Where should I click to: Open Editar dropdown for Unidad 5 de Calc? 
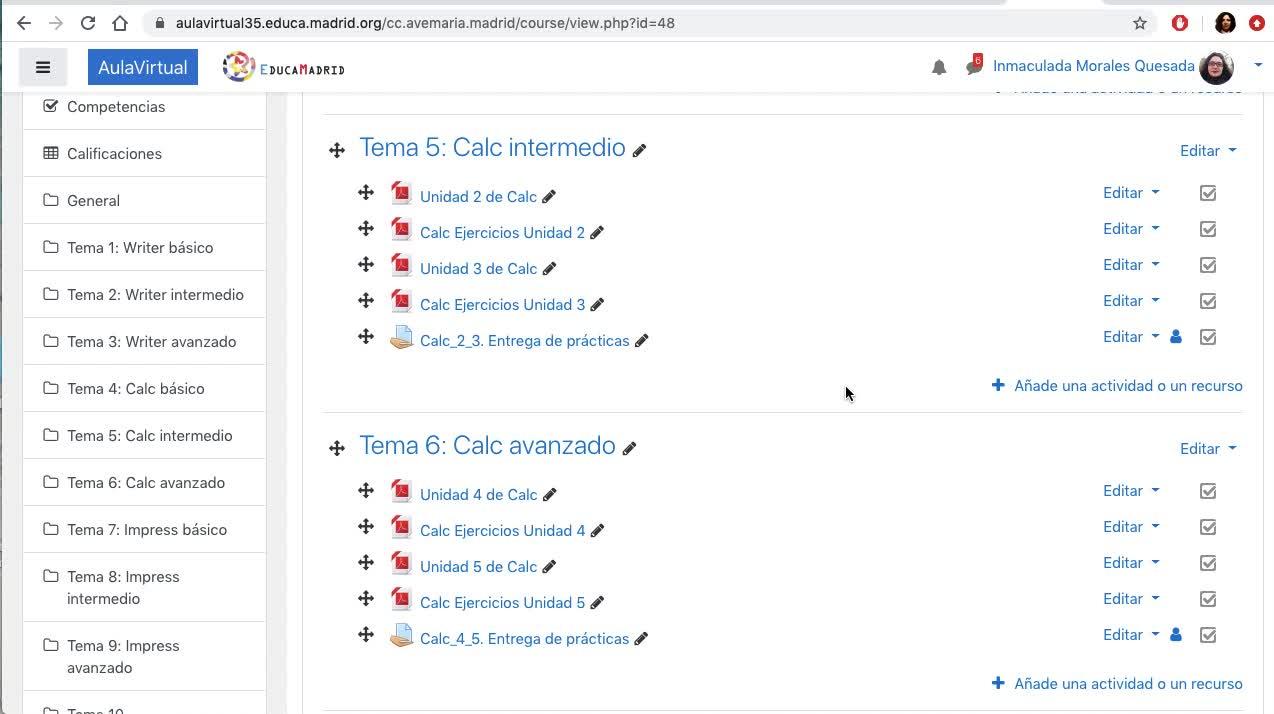[x=1131, y=563]
